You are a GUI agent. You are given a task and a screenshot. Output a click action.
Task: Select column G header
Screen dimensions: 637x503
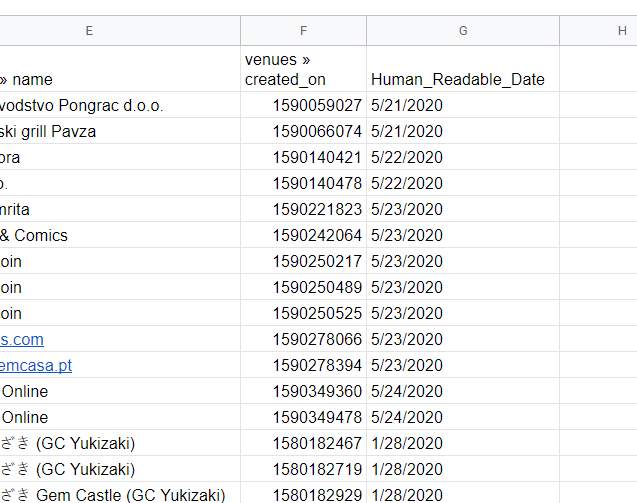point(463,30)
